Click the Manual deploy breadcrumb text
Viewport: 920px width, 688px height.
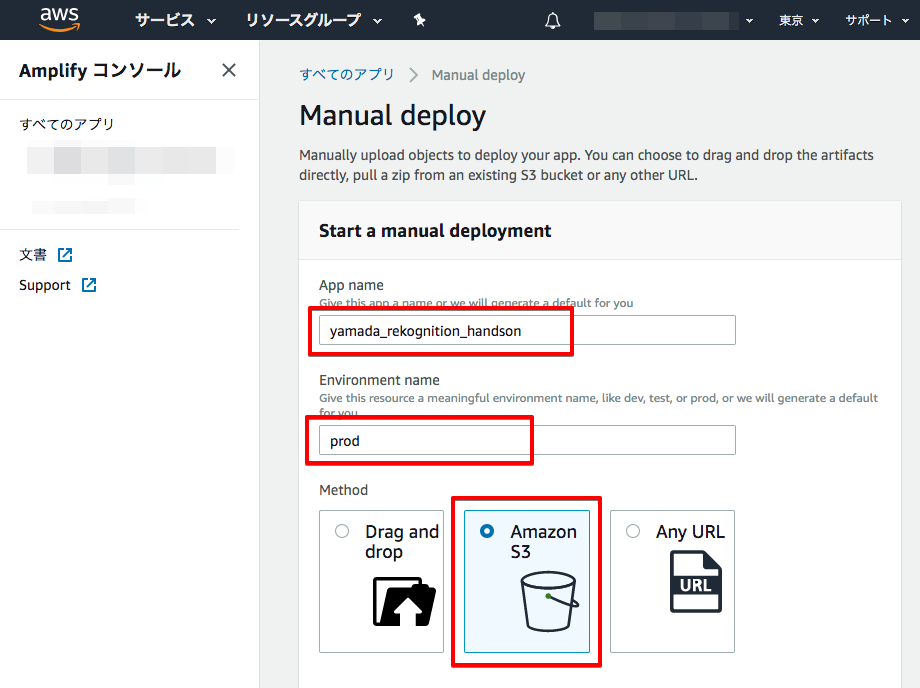(478, 75)
